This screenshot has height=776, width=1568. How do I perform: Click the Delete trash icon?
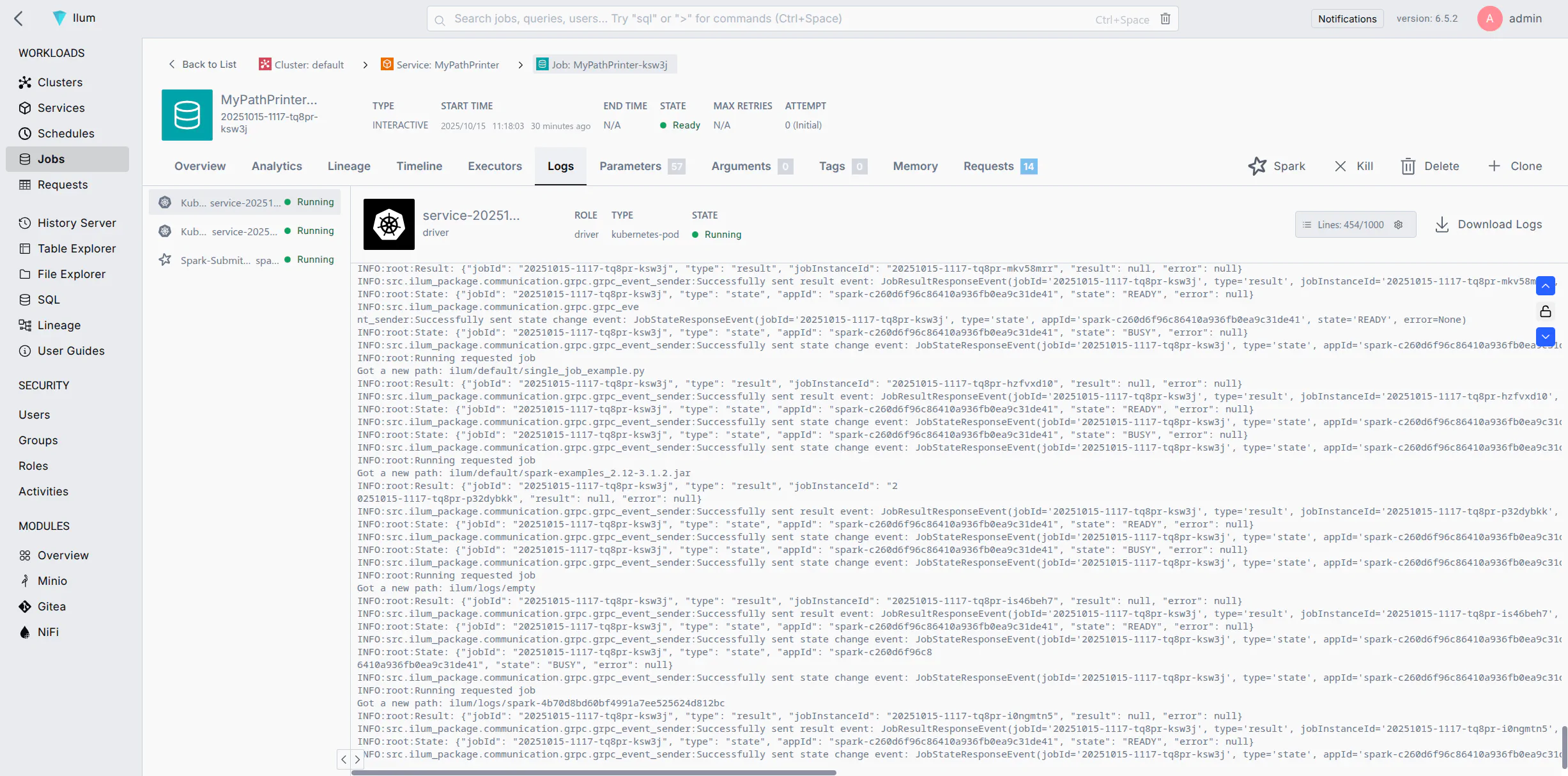1408,166
